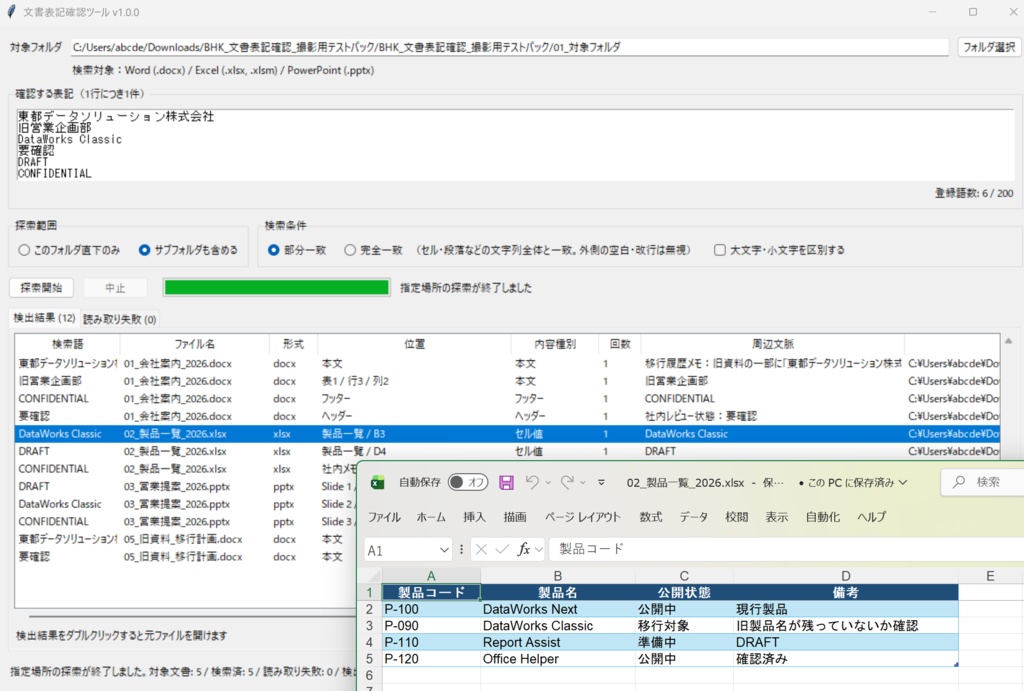Screen dimensions: 1024x691
Task: Open the Excel ページ レイアウト tab
Action: point(583,517)
